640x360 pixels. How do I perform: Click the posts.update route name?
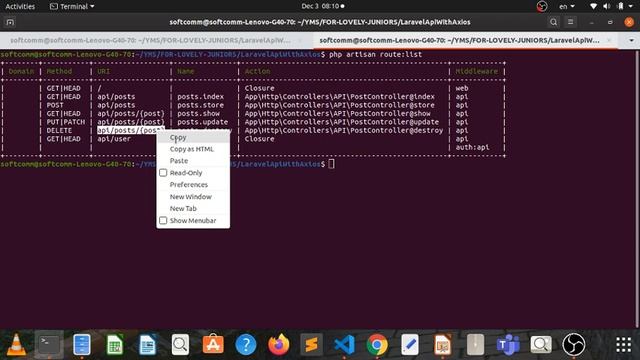coord(202,122)
